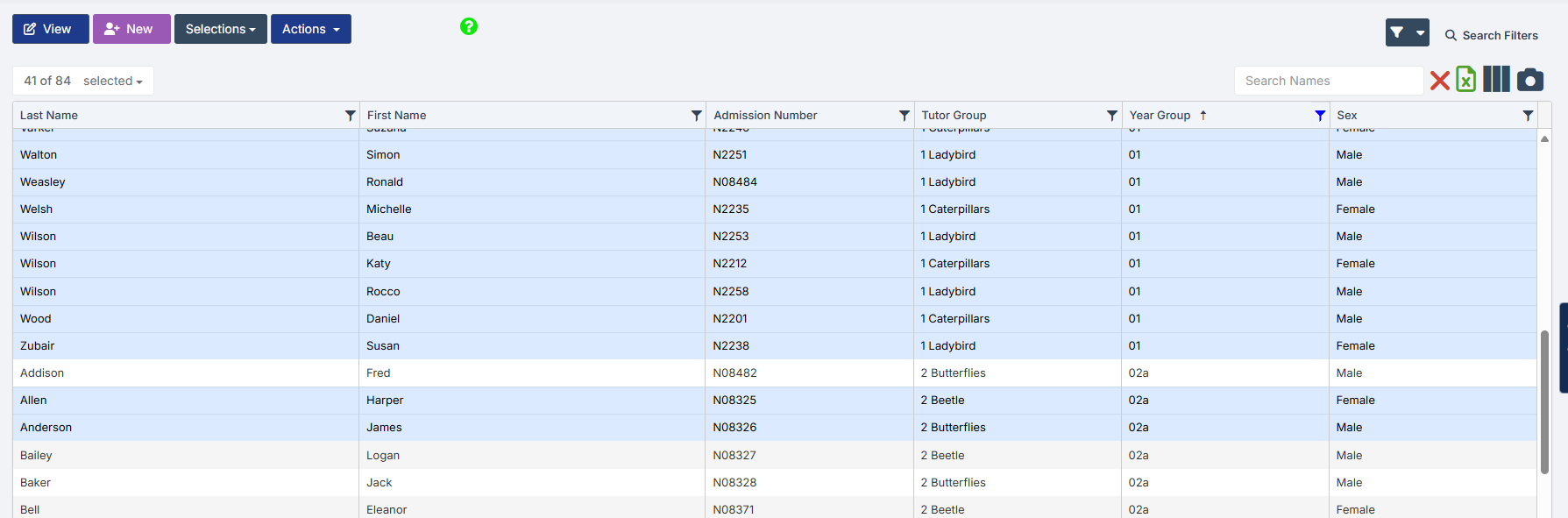Click the green help question mark icon
The width and height of the screenshot is (1568, 518).
pyautogui.click(x=469, y=26)
